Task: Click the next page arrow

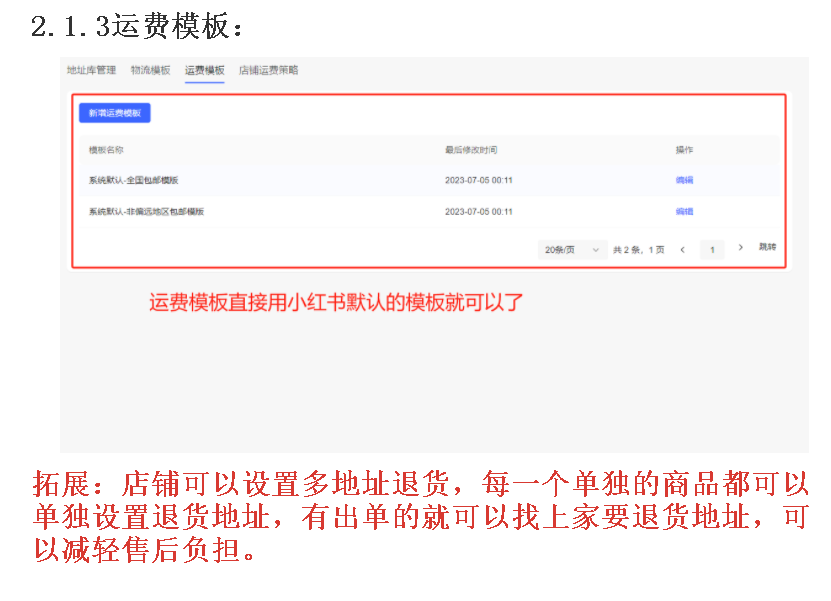Action: [x=740, y=247]
